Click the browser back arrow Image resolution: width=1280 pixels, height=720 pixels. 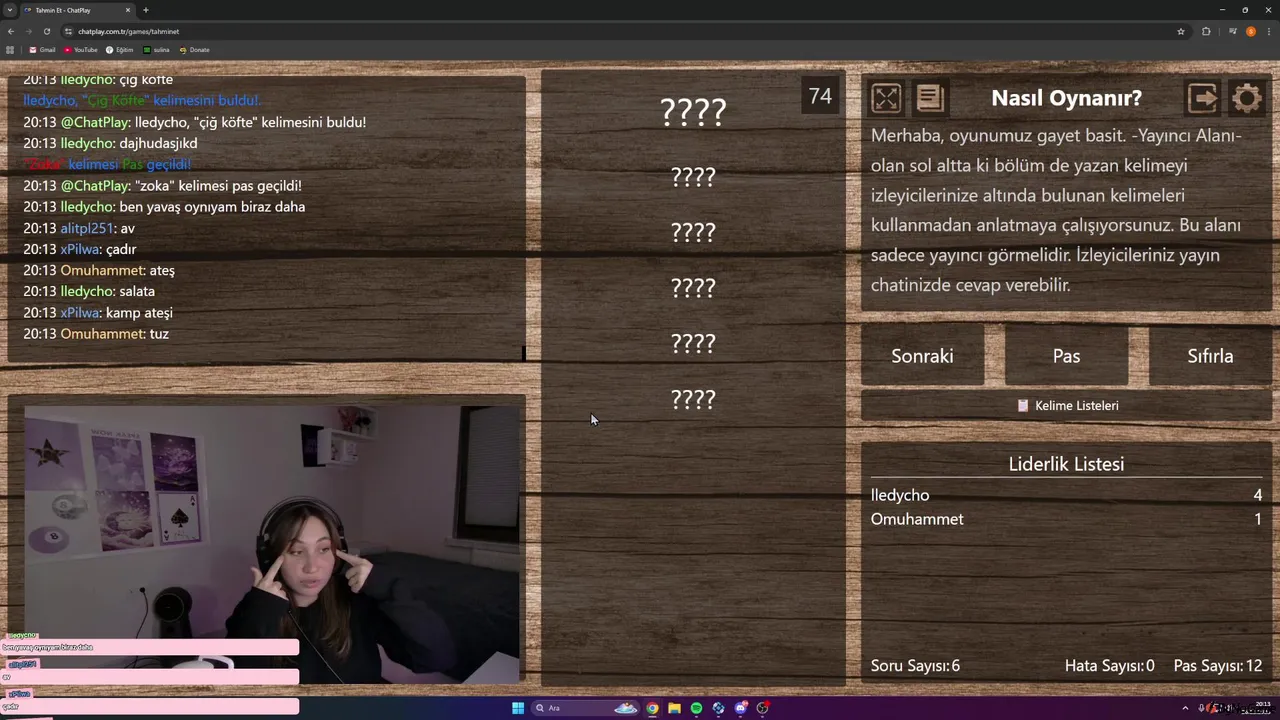tap(11, 31)
